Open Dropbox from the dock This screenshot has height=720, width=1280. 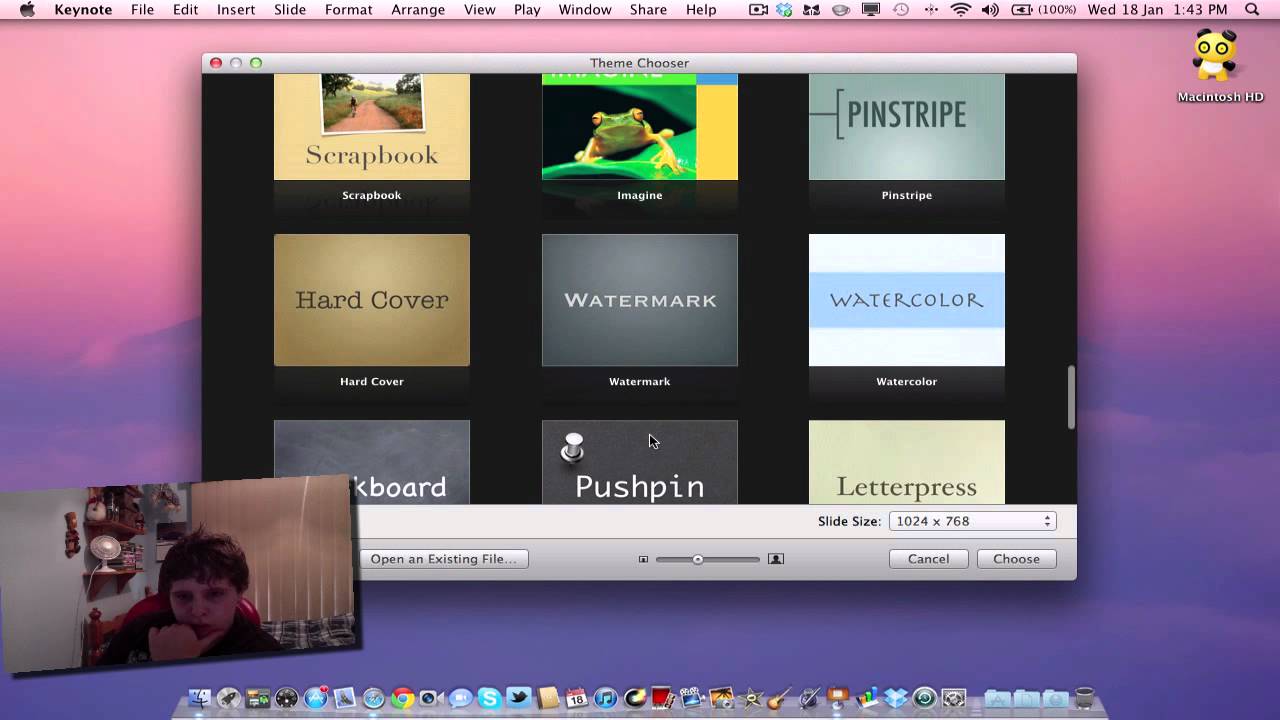coord(895,698)
